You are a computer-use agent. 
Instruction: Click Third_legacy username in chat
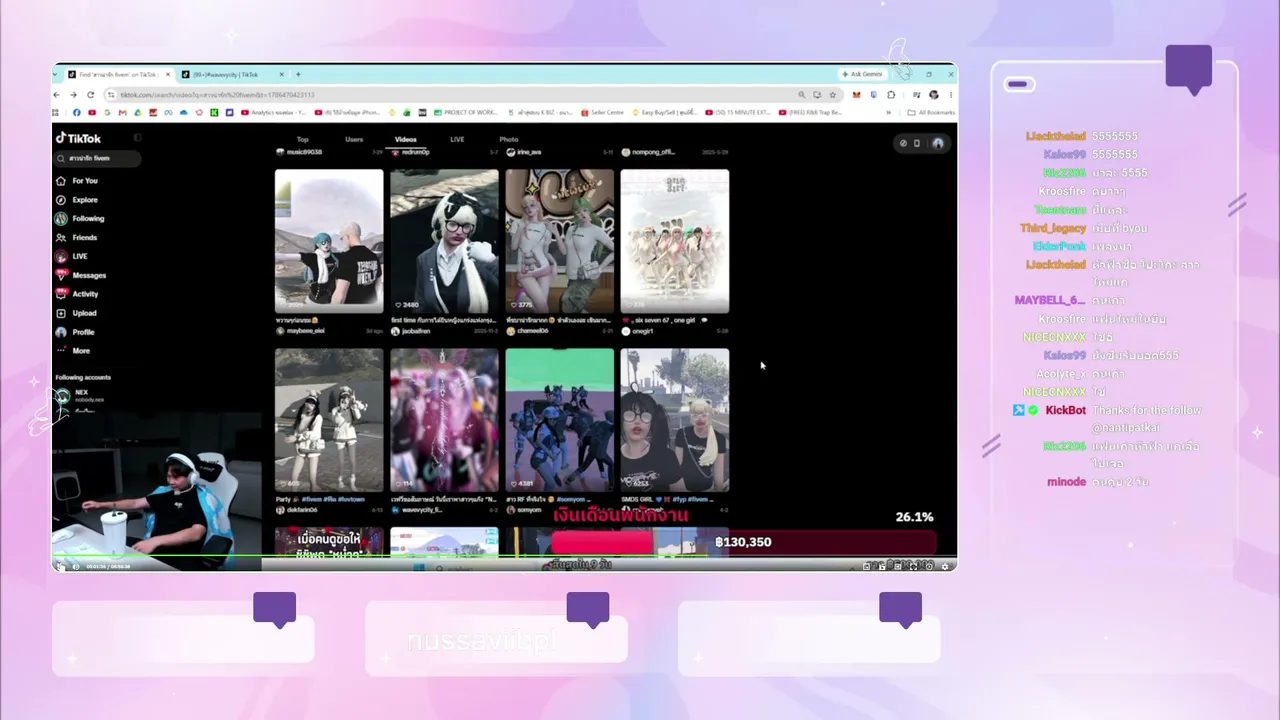click(1053, 228)
